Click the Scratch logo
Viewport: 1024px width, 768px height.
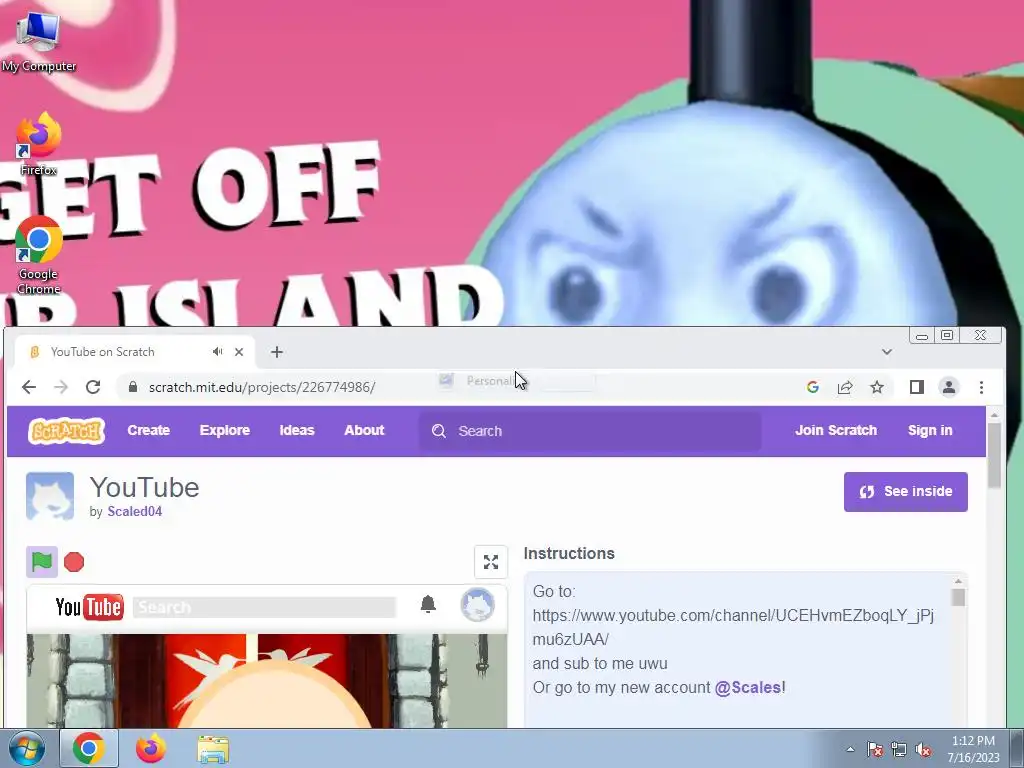click(x=67, y=431)
